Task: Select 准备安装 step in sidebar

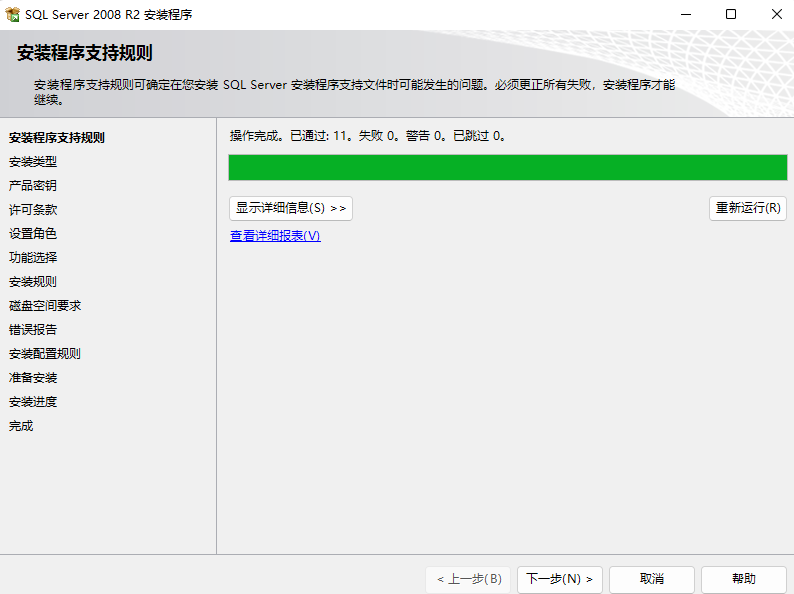Action: (x=33, y=378)
